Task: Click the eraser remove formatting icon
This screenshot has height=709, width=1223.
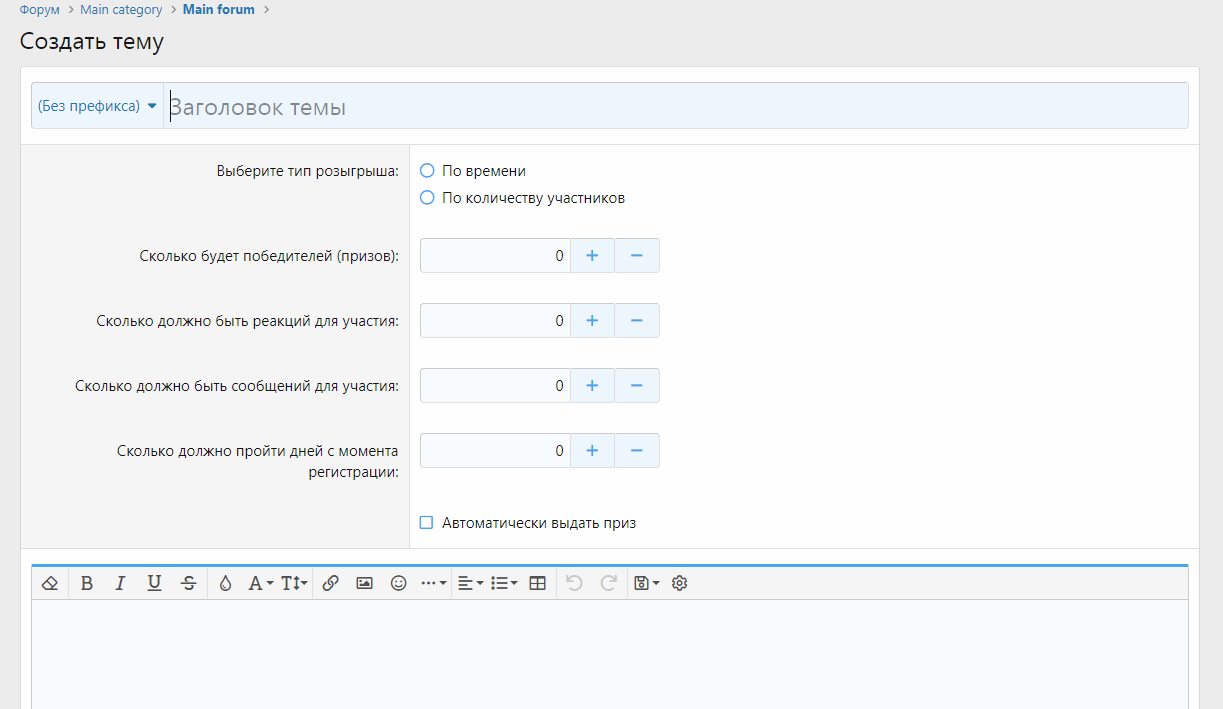Action: (50, 583)
